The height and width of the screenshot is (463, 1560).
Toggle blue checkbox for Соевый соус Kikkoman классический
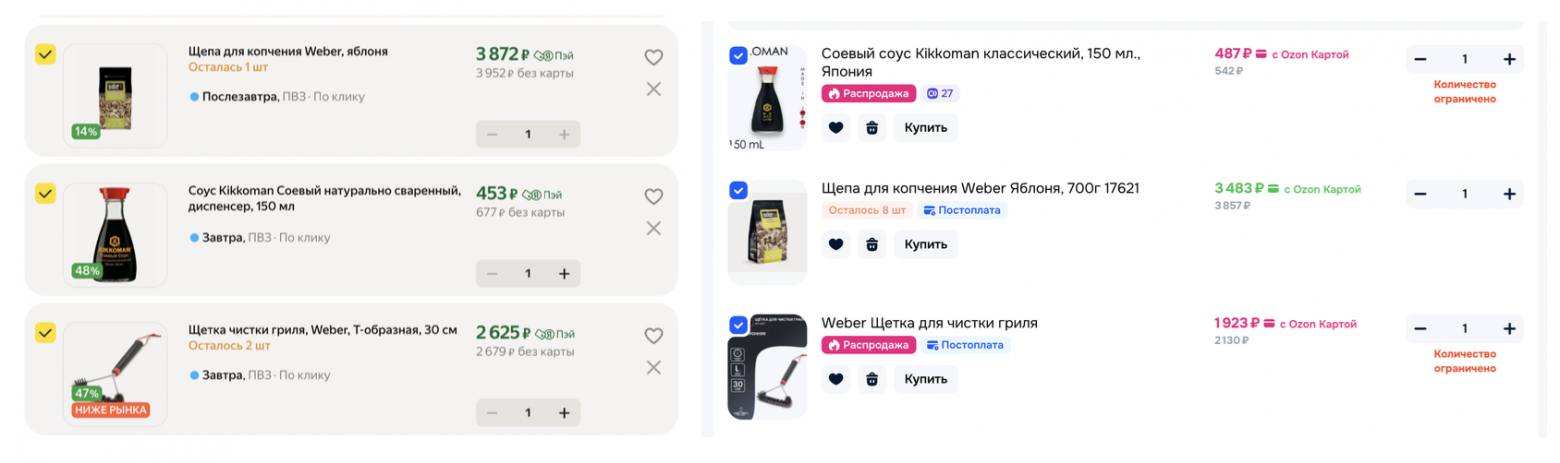point(738,56)
